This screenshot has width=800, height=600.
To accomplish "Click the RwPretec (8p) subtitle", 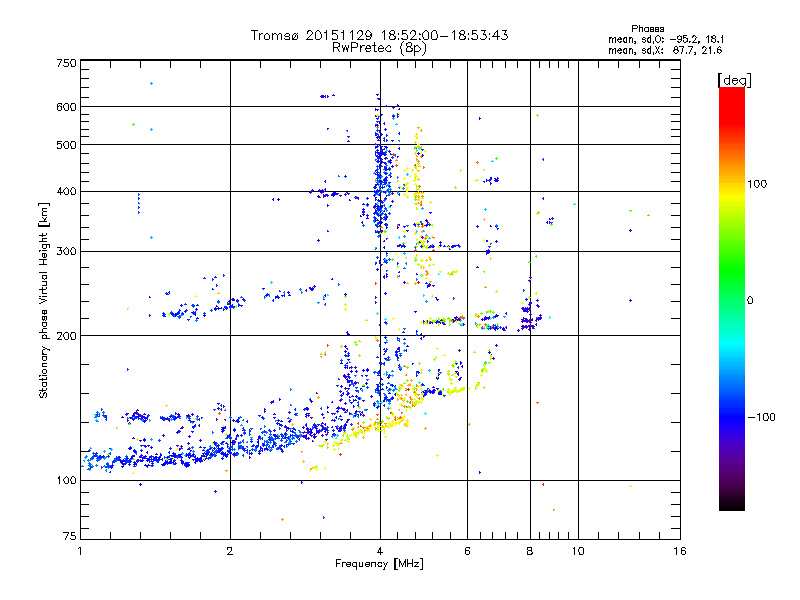I will coord(380,47).
